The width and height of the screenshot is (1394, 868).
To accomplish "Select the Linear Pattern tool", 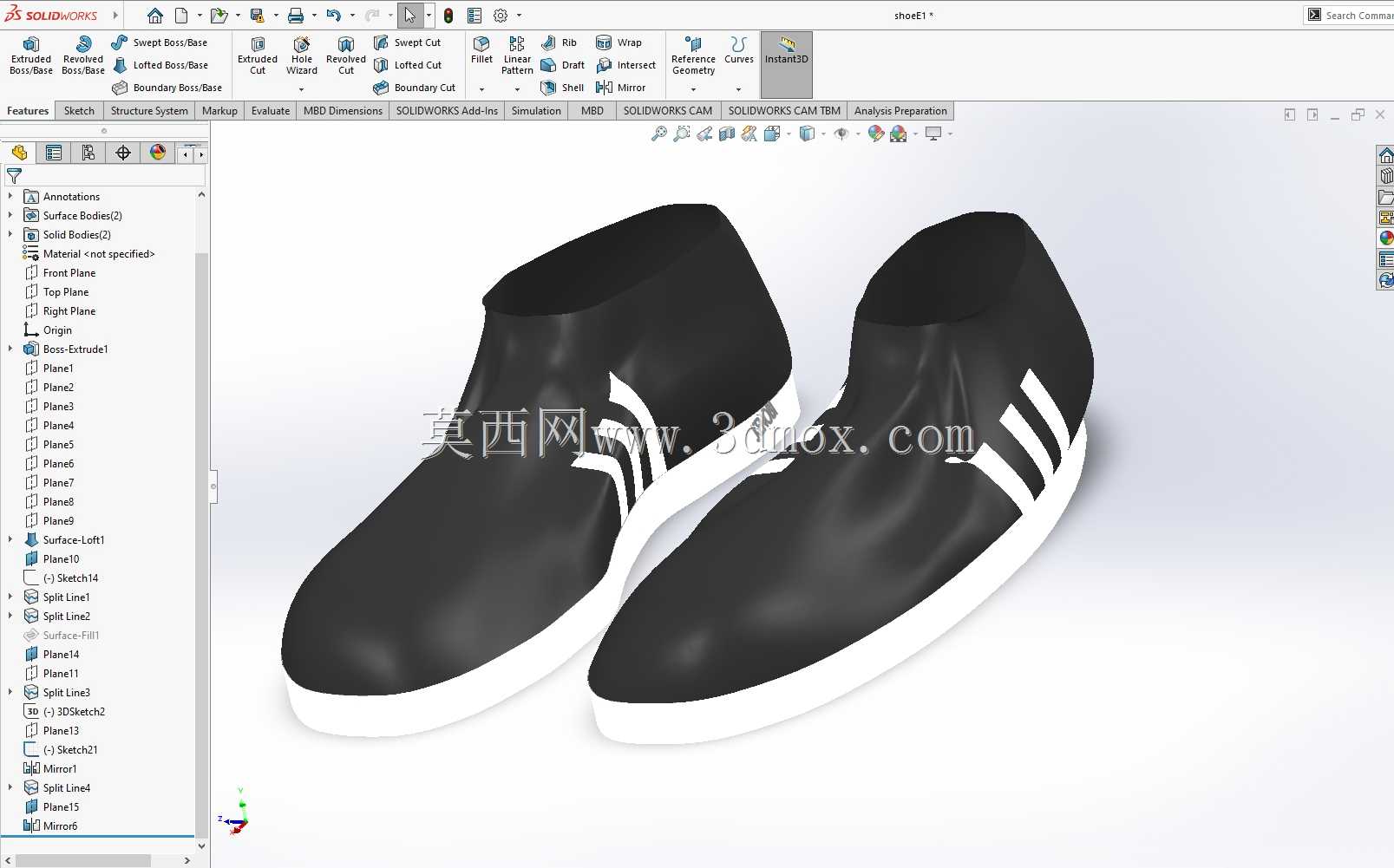I will pos(517,56).
